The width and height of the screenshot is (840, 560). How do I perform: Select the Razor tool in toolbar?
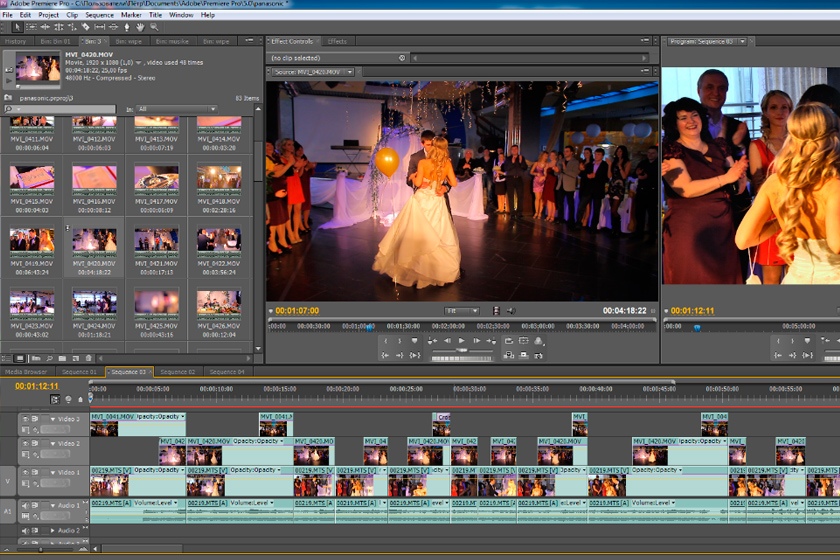pos(86,27)
